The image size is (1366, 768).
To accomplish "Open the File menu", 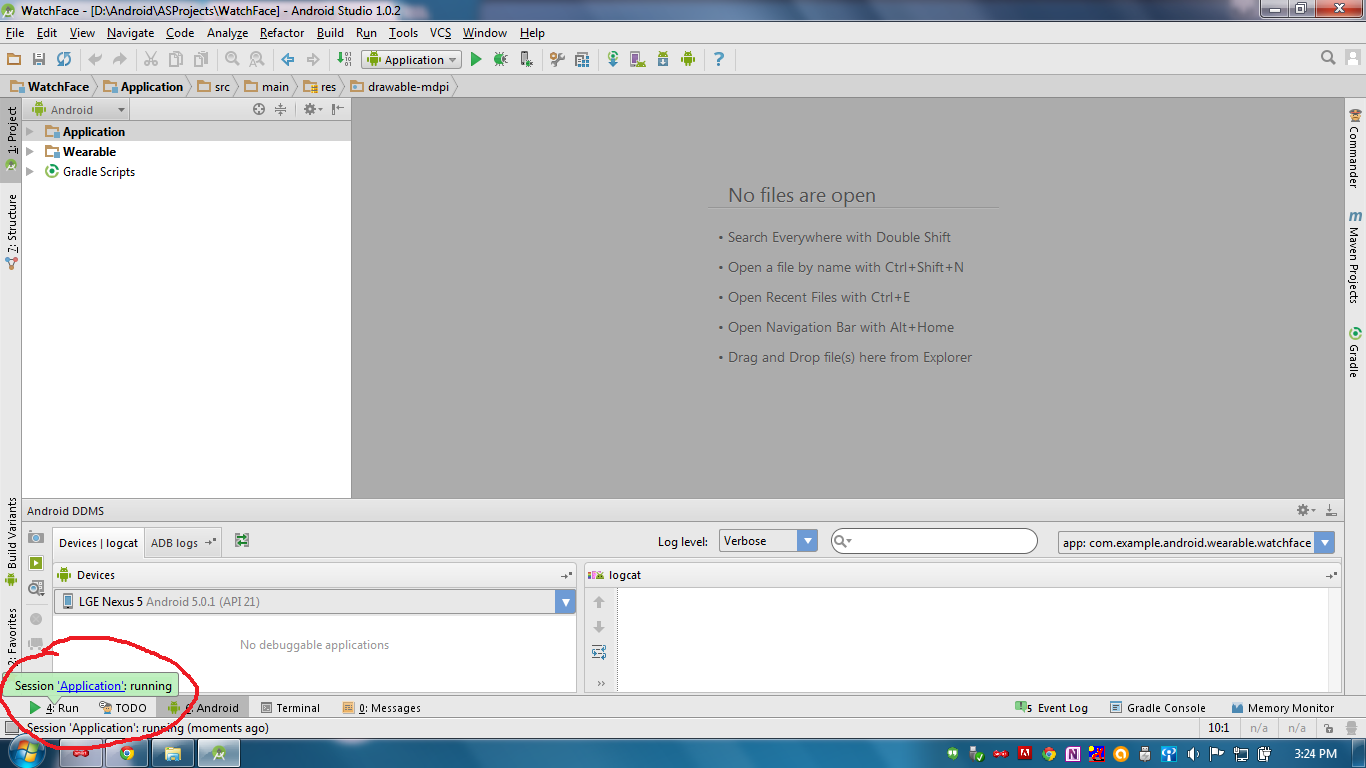I will click(x=14, y=33).
